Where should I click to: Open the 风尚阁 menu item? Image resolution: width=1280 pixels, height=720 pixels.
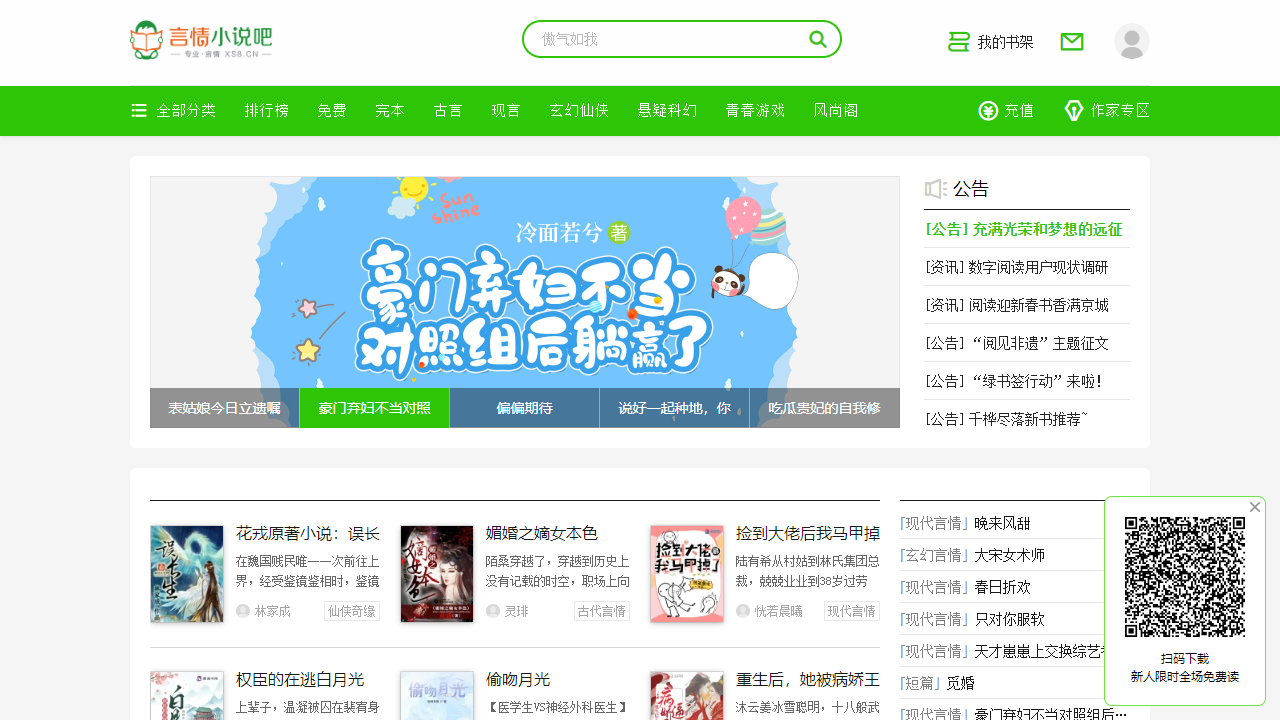(x=836, y=111)
